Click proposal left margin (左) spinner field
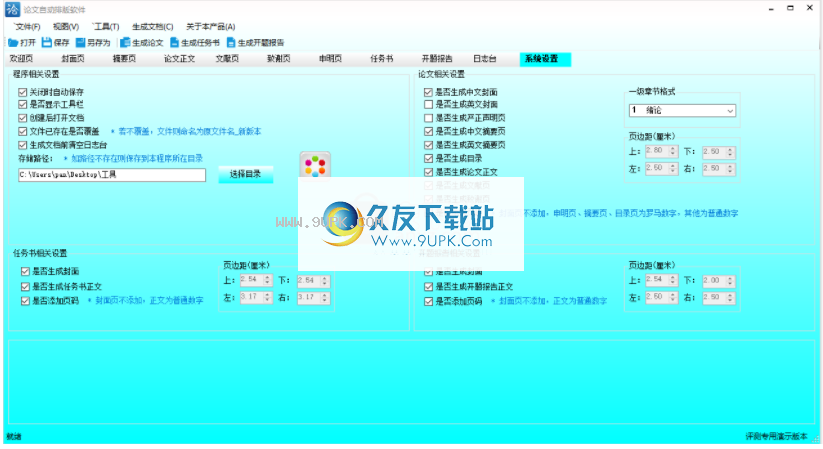823x449 pixels. coord(662,298)
